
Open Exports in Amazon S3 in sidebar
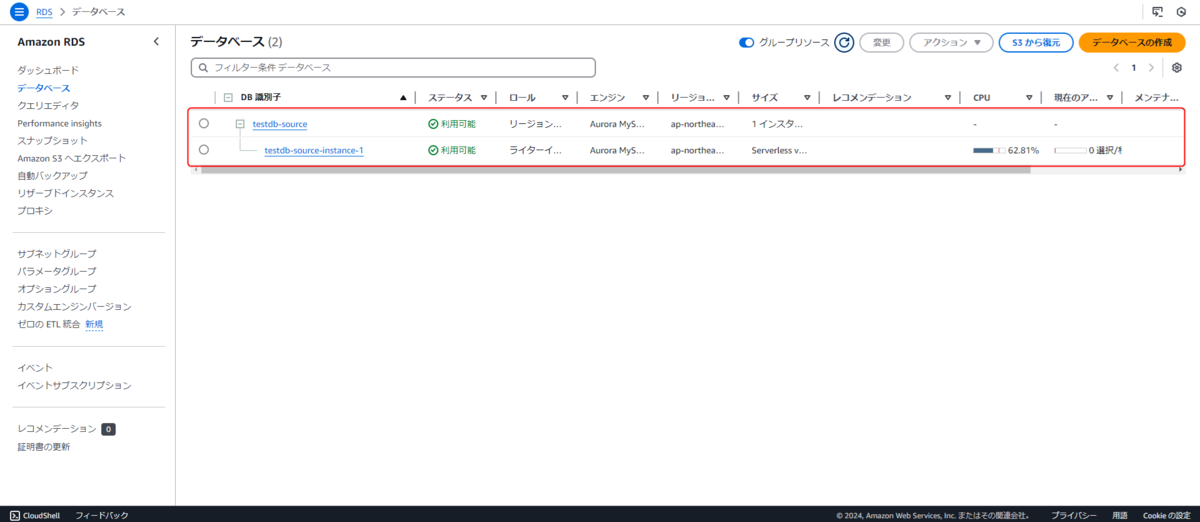pos(71,158)
